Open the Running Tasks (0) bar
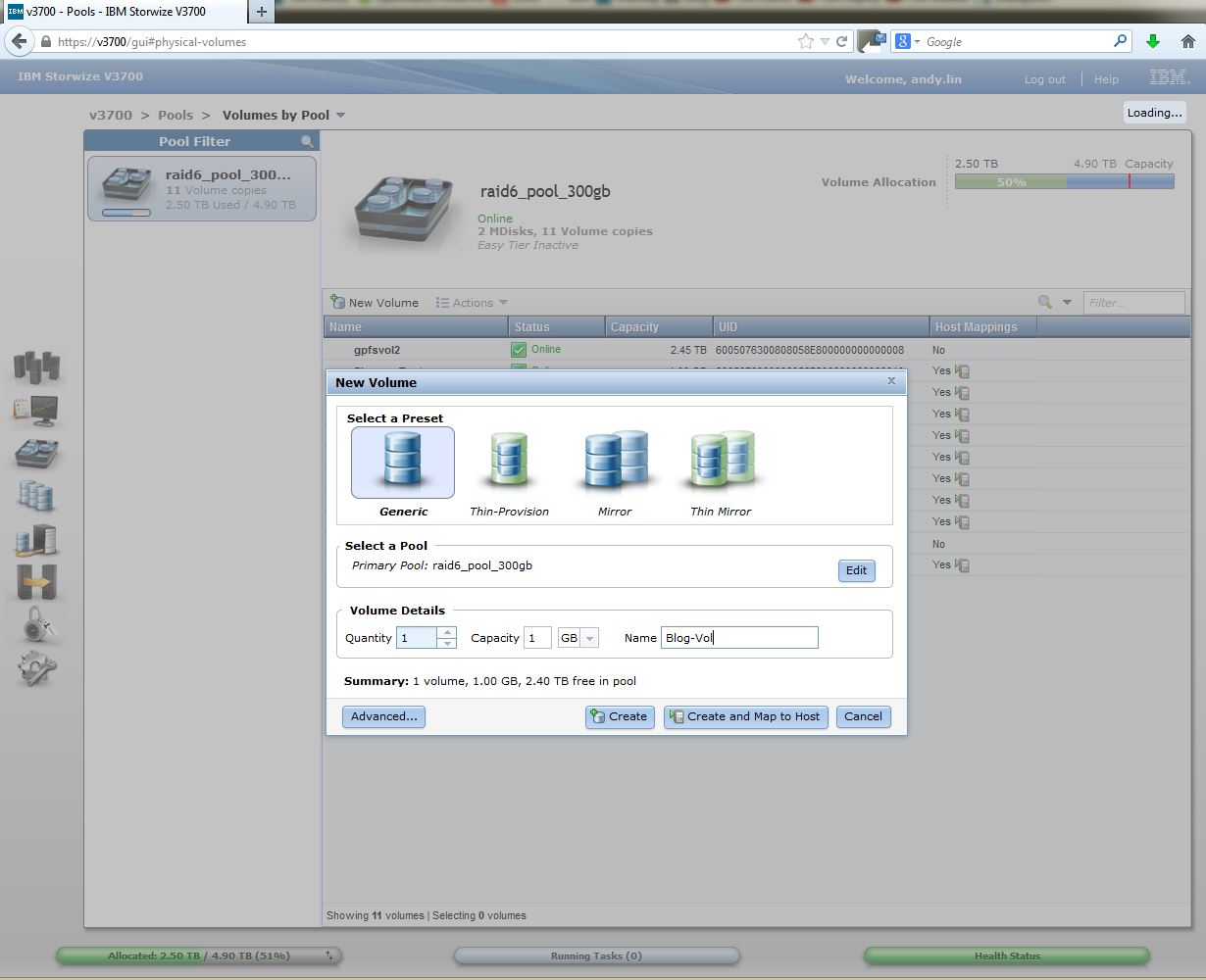Screen dimensions: 1206x980 point(596,955)
